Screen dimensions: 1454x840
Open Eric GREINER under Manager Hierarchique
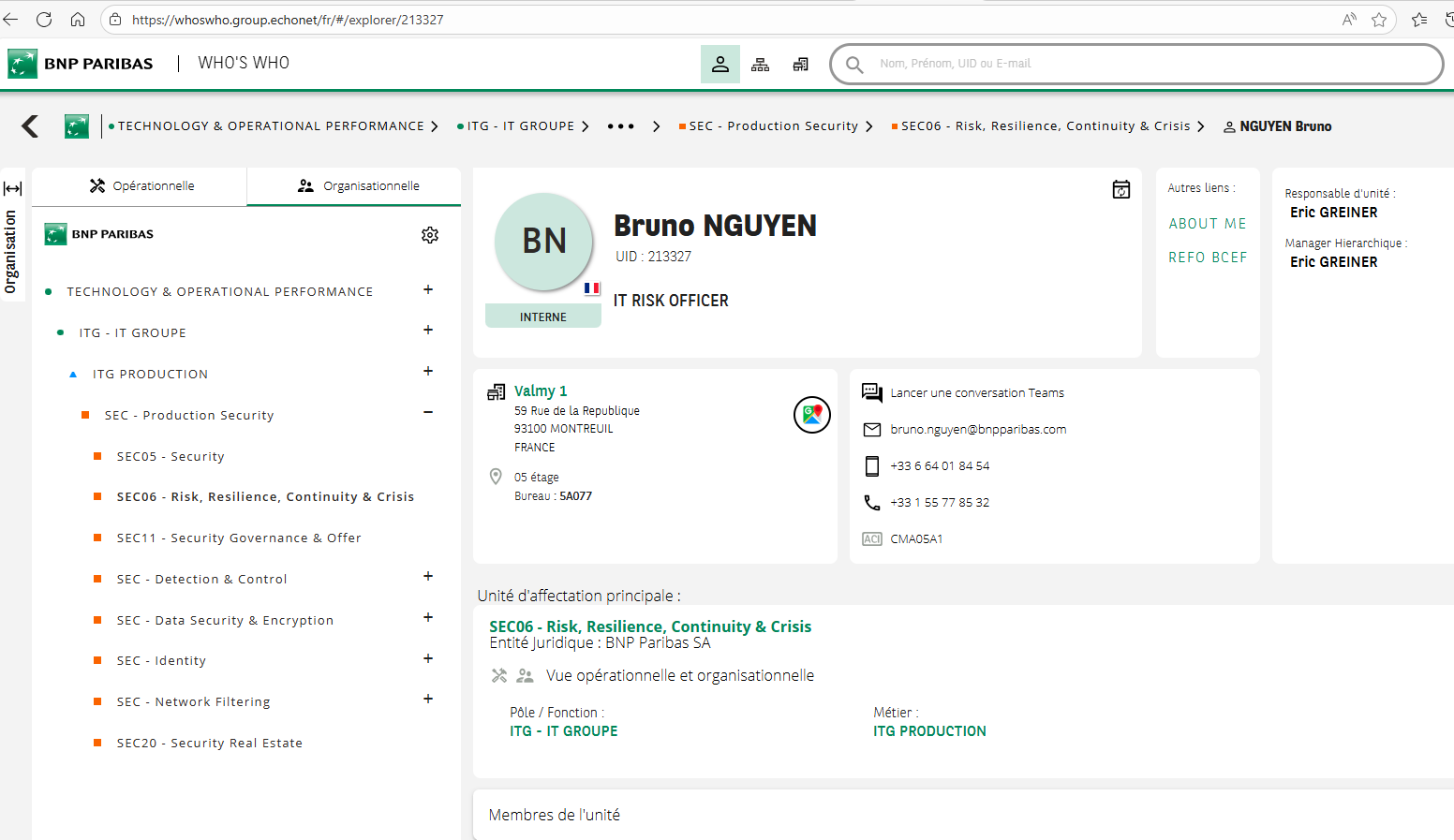(1334, 262)
